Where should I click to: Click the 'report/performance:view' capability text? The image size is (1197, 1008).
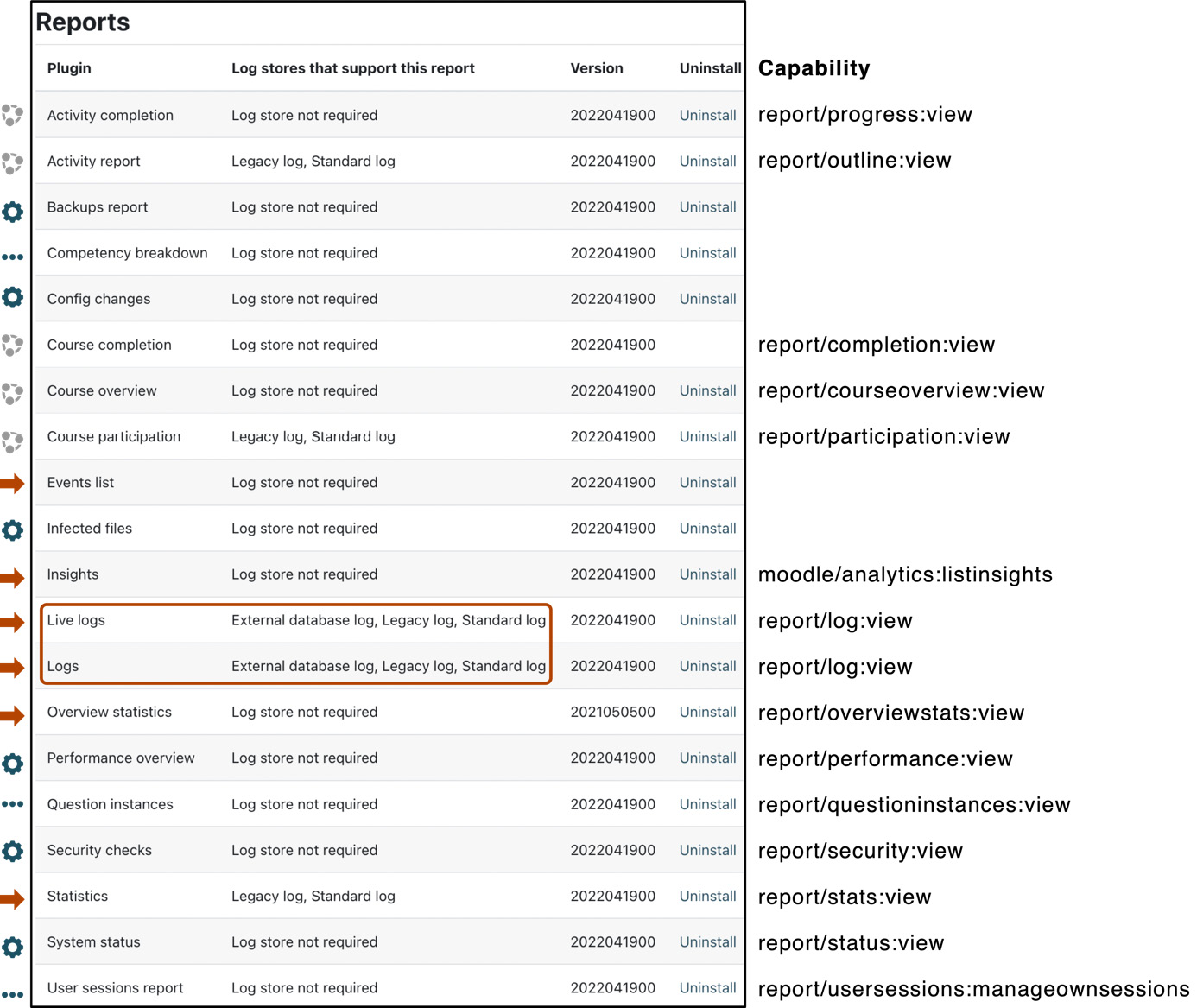click(x=885, y=758)
